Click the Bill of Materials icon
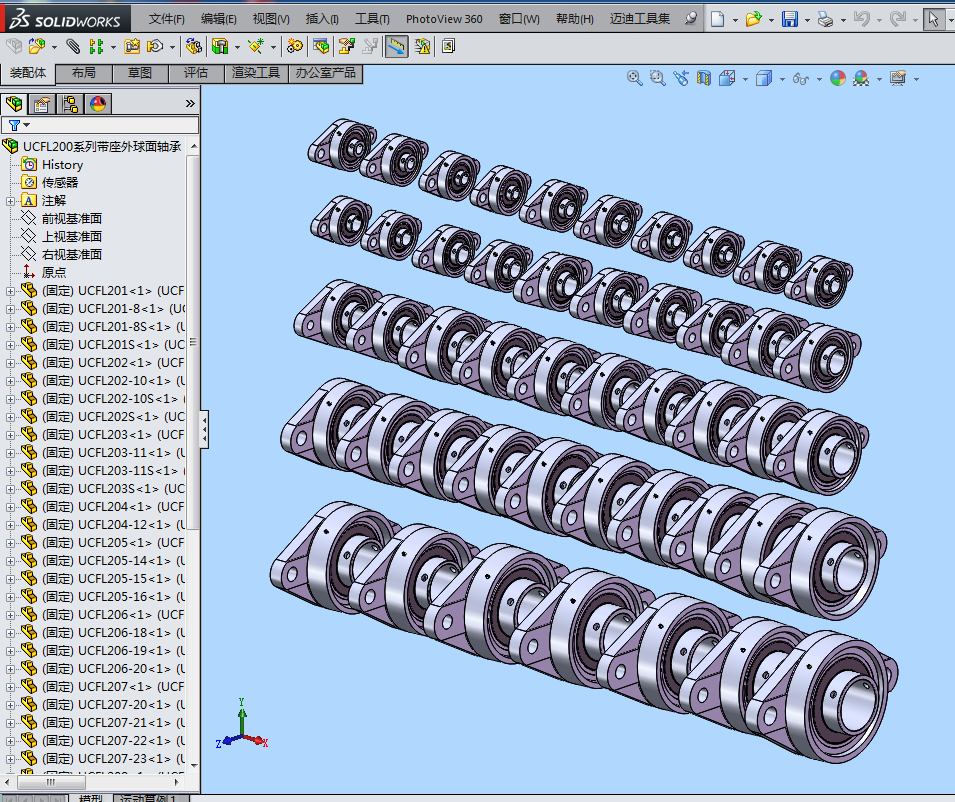This screenshot has height=802, width=955. pos(321,46)
